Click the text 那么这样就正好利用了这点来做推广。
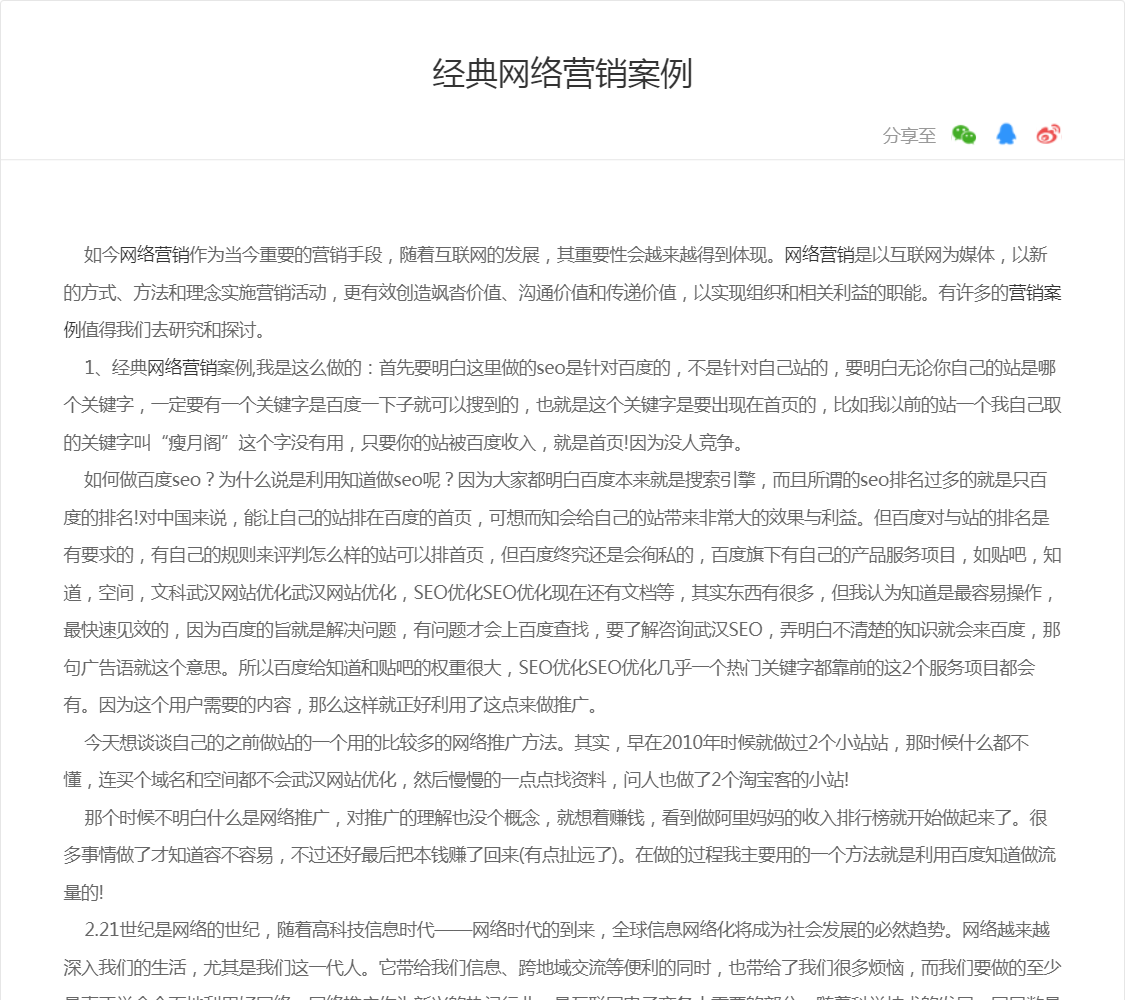Screen dimensions: 1125x1000 click(x=454, y=705)
